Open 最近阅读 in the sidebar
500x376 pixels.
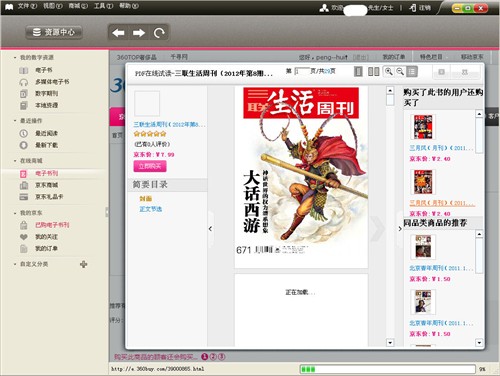point(47,133)
